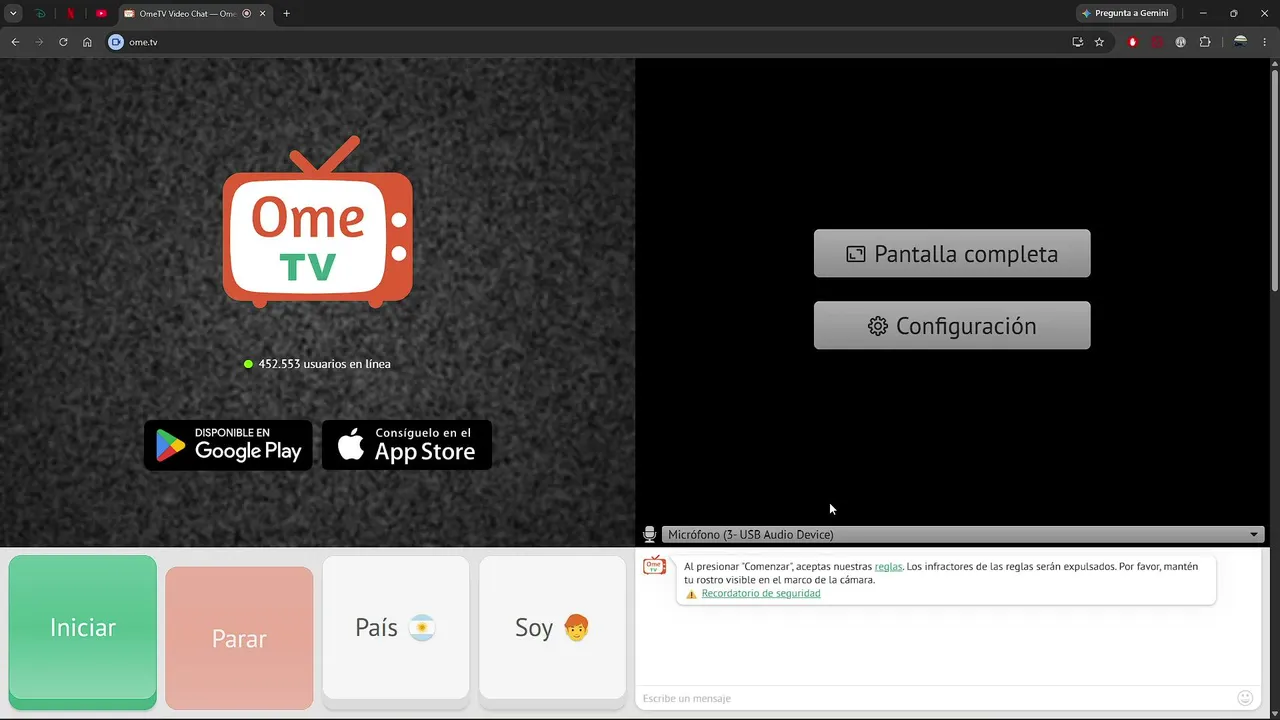Click the OmeTV avatar in the chat message

654,566
